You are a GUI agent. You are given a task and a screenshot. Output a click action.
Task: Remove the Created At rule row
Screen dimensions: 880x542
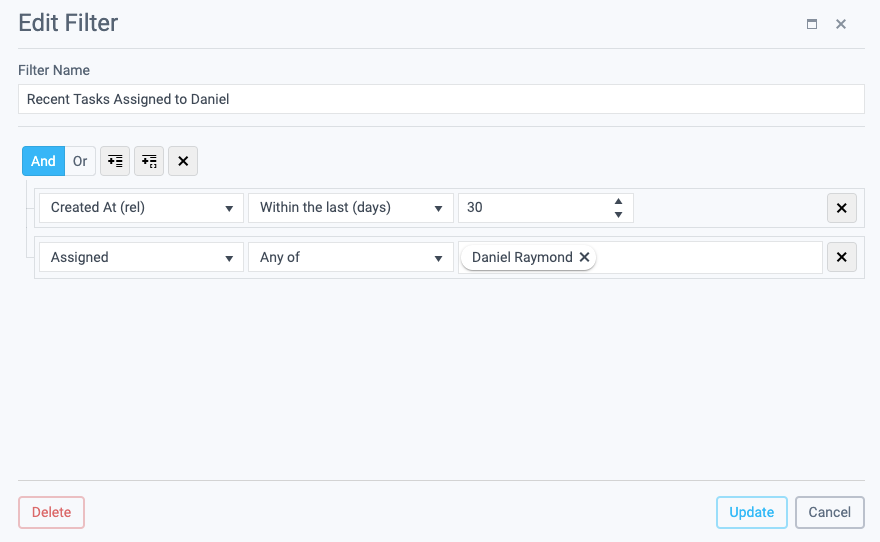click(841, 208)
